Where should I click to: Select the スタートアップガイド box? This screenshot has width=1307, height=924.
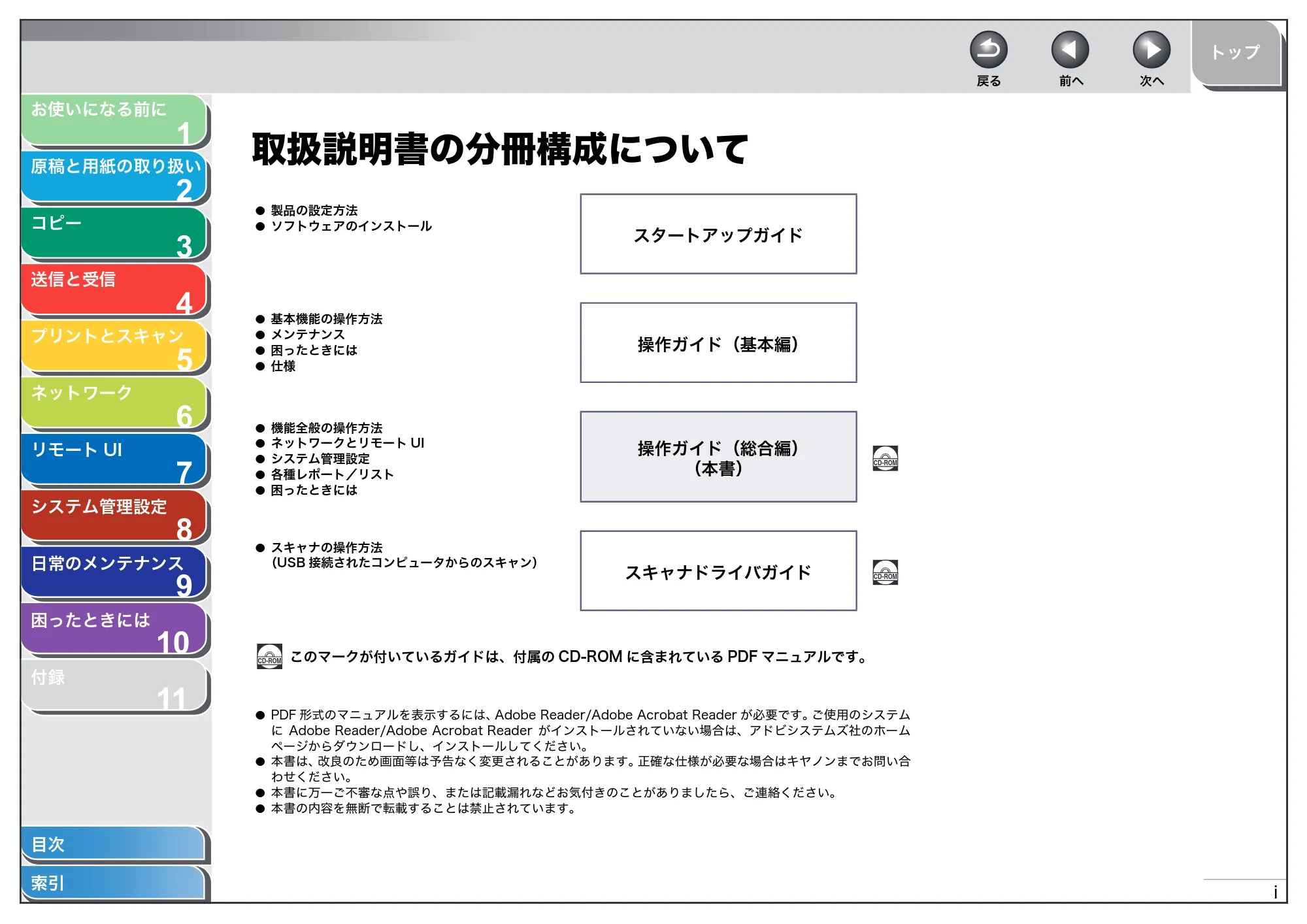718,234
